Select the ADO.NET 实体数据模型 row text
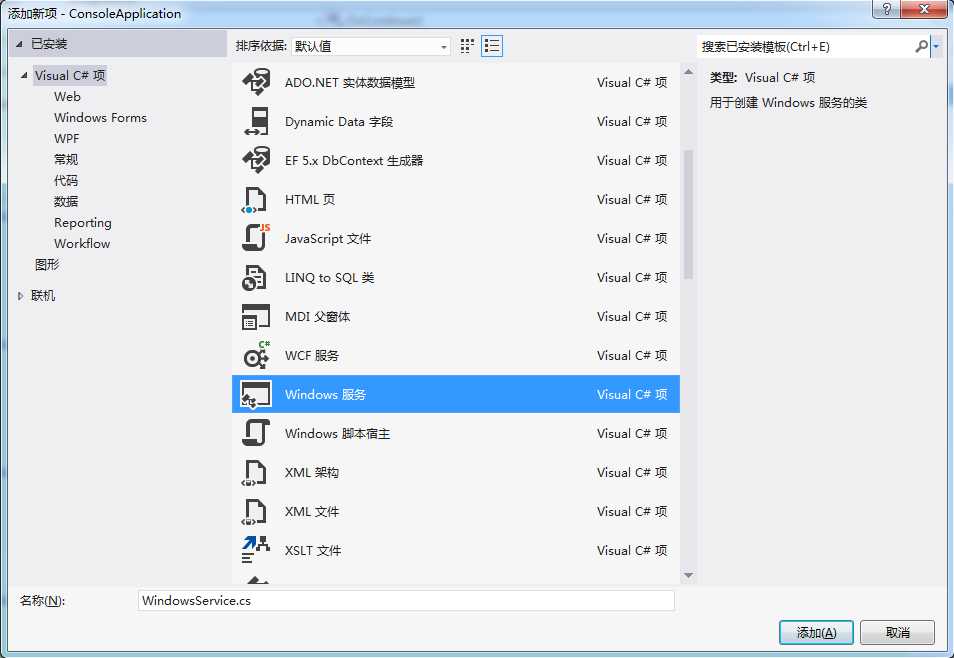Viewport: 954px width, 658px height. (x=350, y=83)
